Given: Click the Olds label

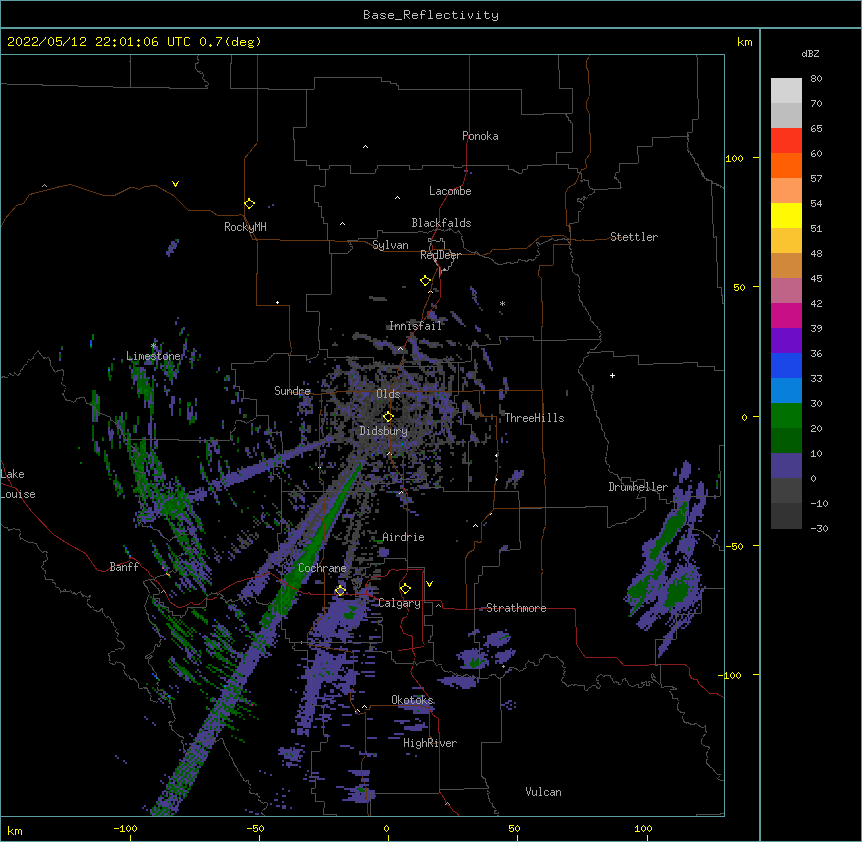Looking at the screenshot, I should 388,394.
